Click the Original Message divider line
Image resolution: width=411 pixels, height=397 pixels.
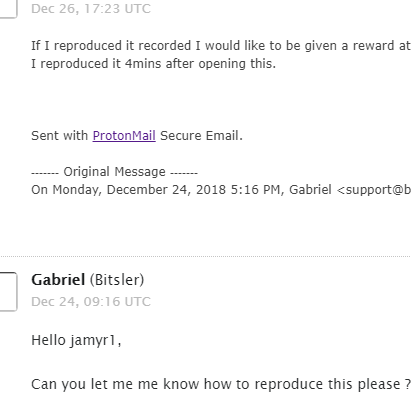click(x=114, y=172)
